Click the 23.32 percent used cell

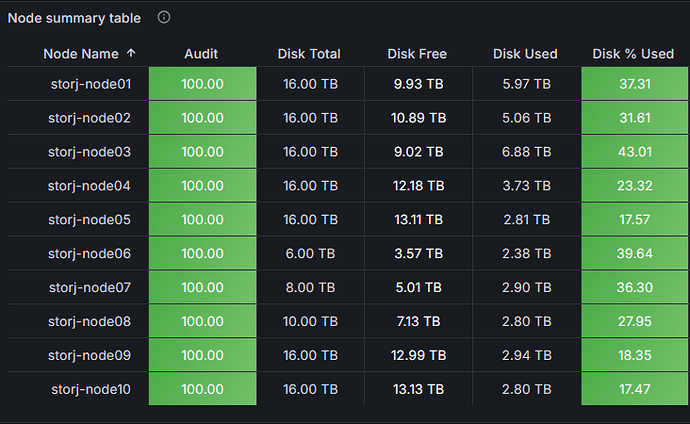[635, 186]
